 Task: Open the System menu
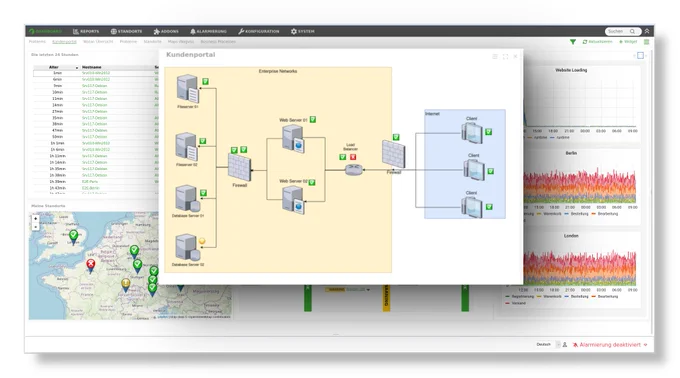pyautogui.click(x=303, y=31)
